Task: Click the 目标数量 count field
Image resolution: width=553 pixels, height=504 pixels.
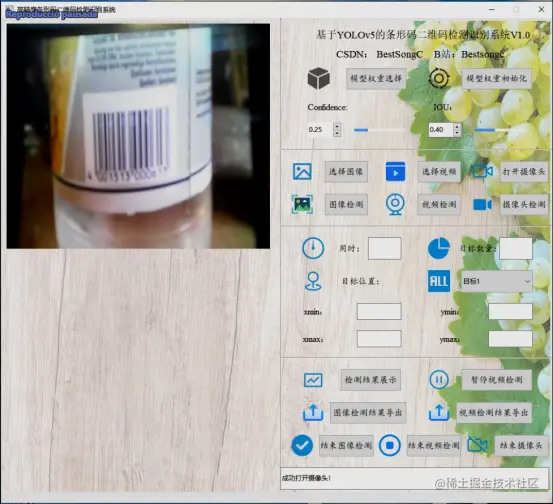Action: point(516,248)
